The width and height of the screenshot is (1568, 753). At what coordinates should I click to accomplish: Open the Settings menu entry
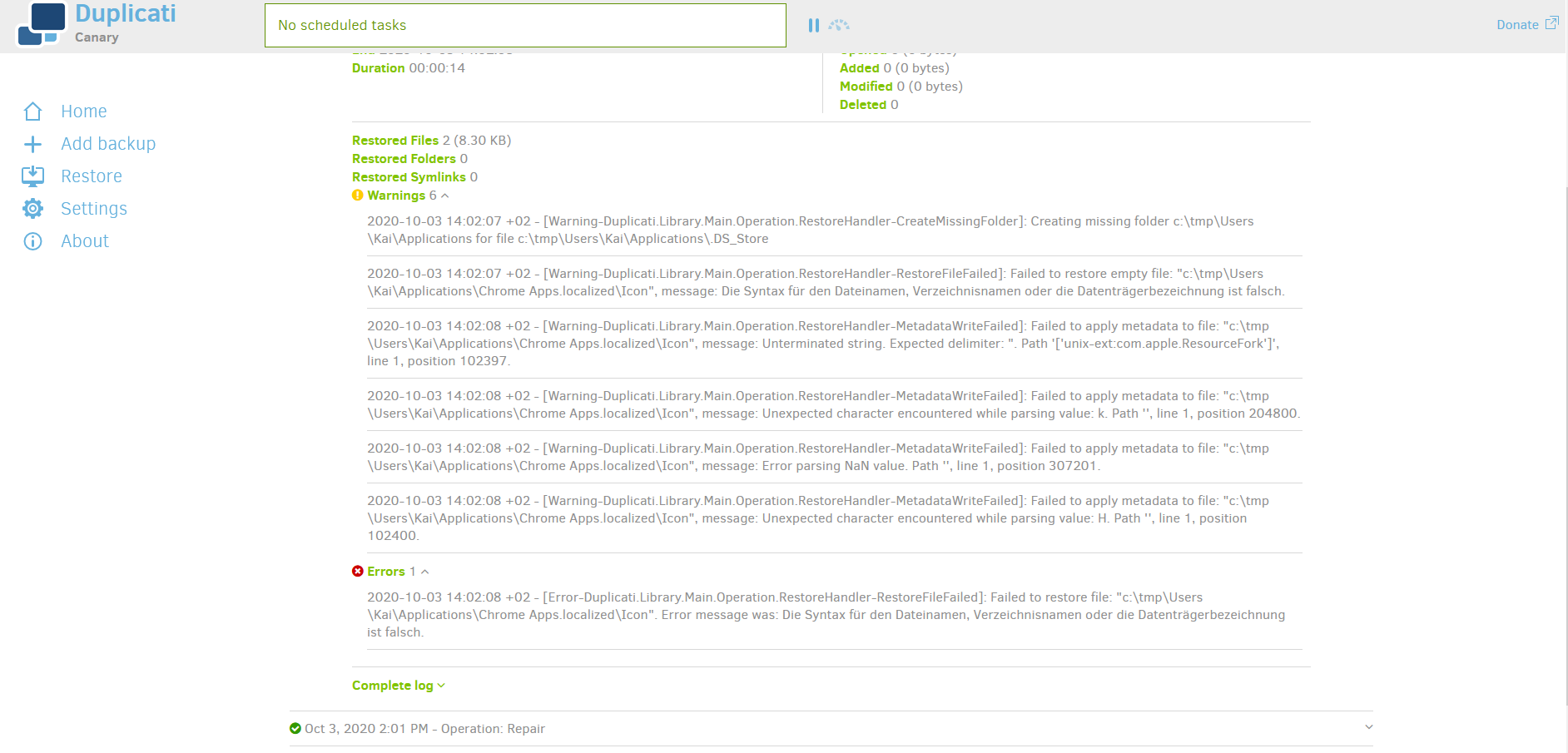pyautogui.click(x=94, y=208)
